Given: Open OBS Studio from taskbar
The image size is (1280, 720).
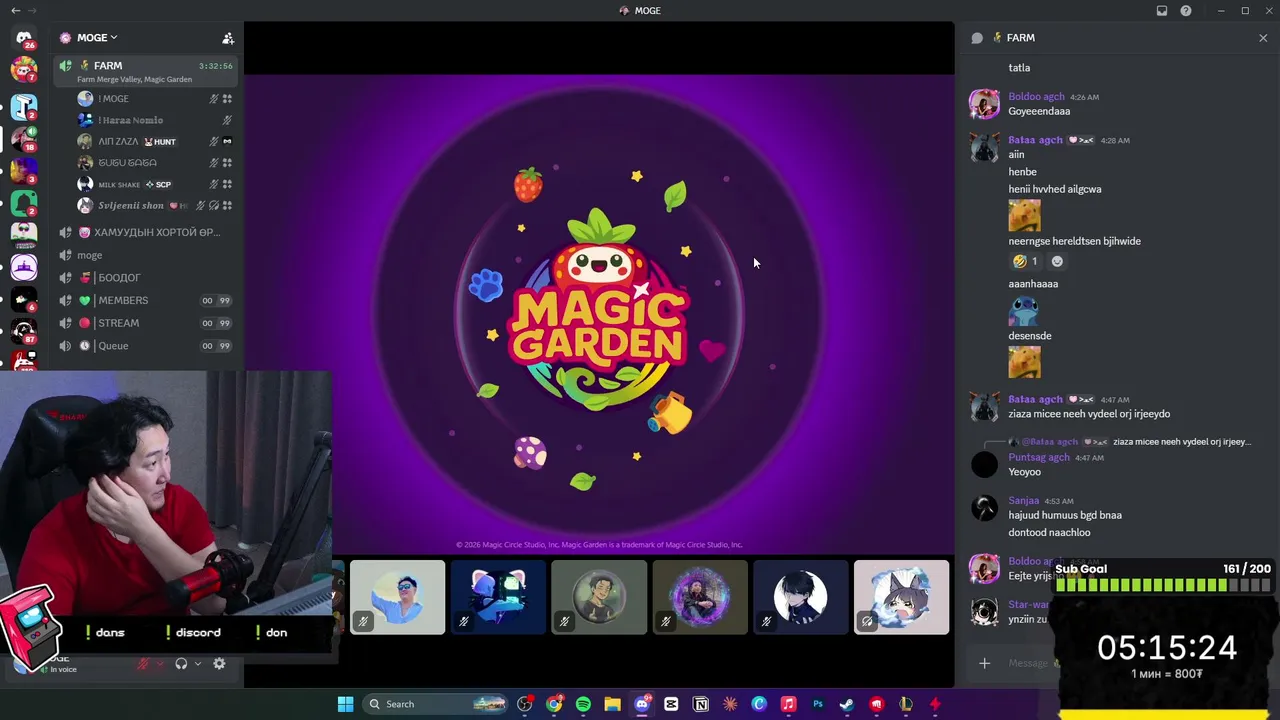Looking at the screenshot, I should pyautogui.click(x=525, y=704).
